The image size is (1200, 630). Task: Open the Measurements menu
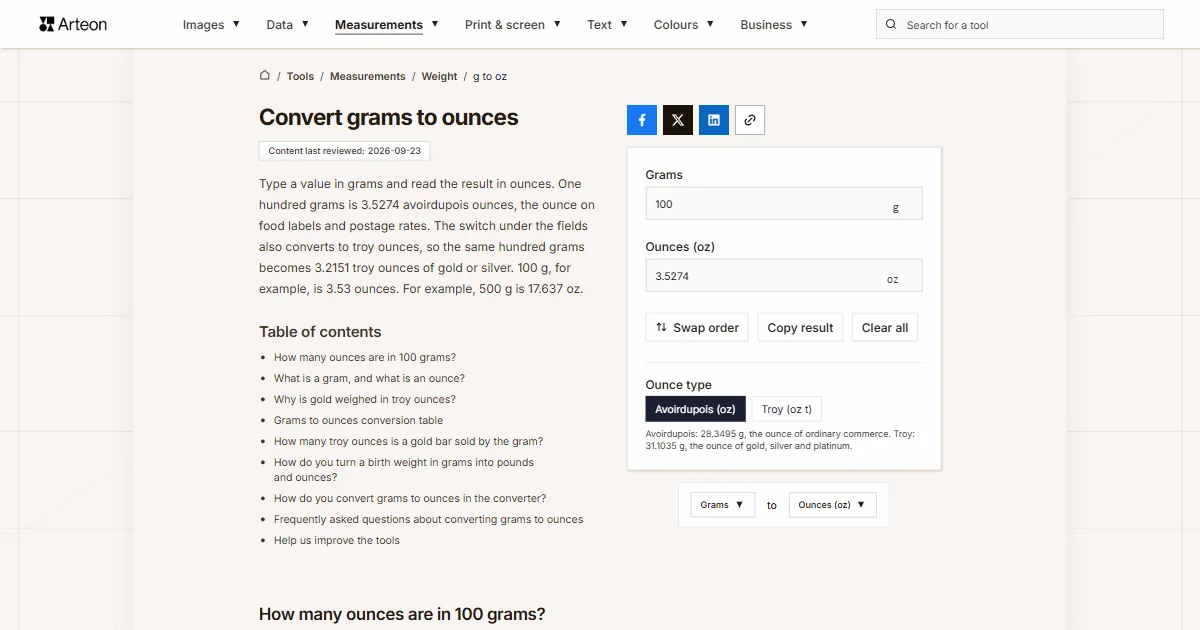point(386,25)
